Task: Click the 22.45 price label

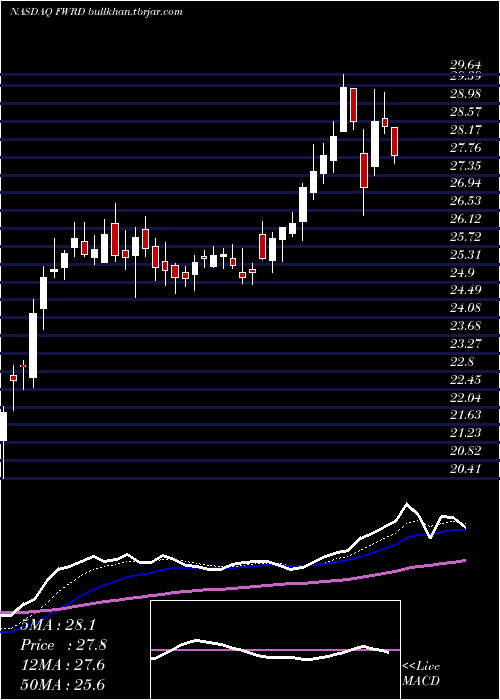Action: pyautogui.click(x=465, y=379)
